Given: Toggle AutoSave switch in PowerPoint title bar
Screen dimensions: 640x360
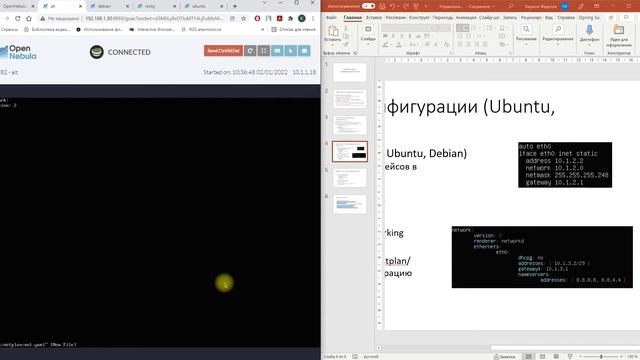Looking at the screenshot, I should point(368,6).
